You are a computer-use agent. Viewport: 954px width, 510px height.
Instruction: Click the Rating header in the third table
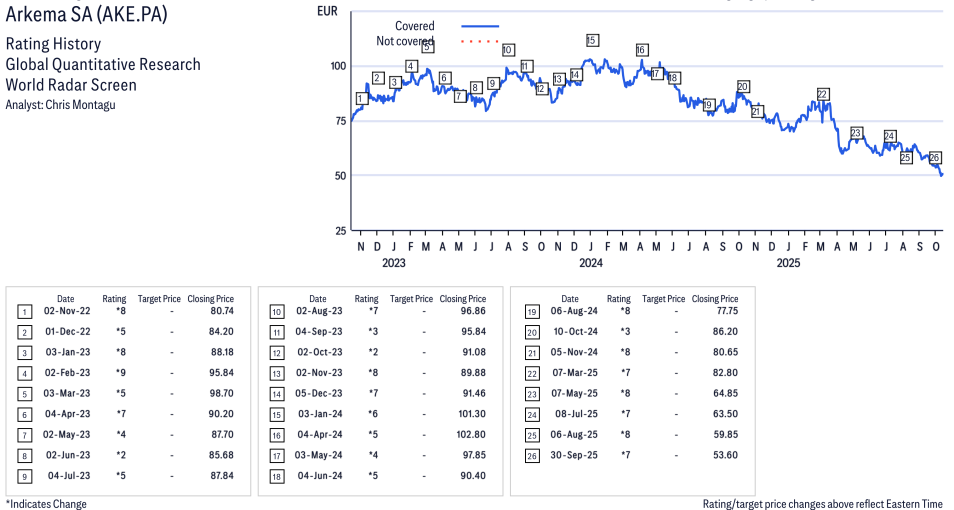coord(619,299)
